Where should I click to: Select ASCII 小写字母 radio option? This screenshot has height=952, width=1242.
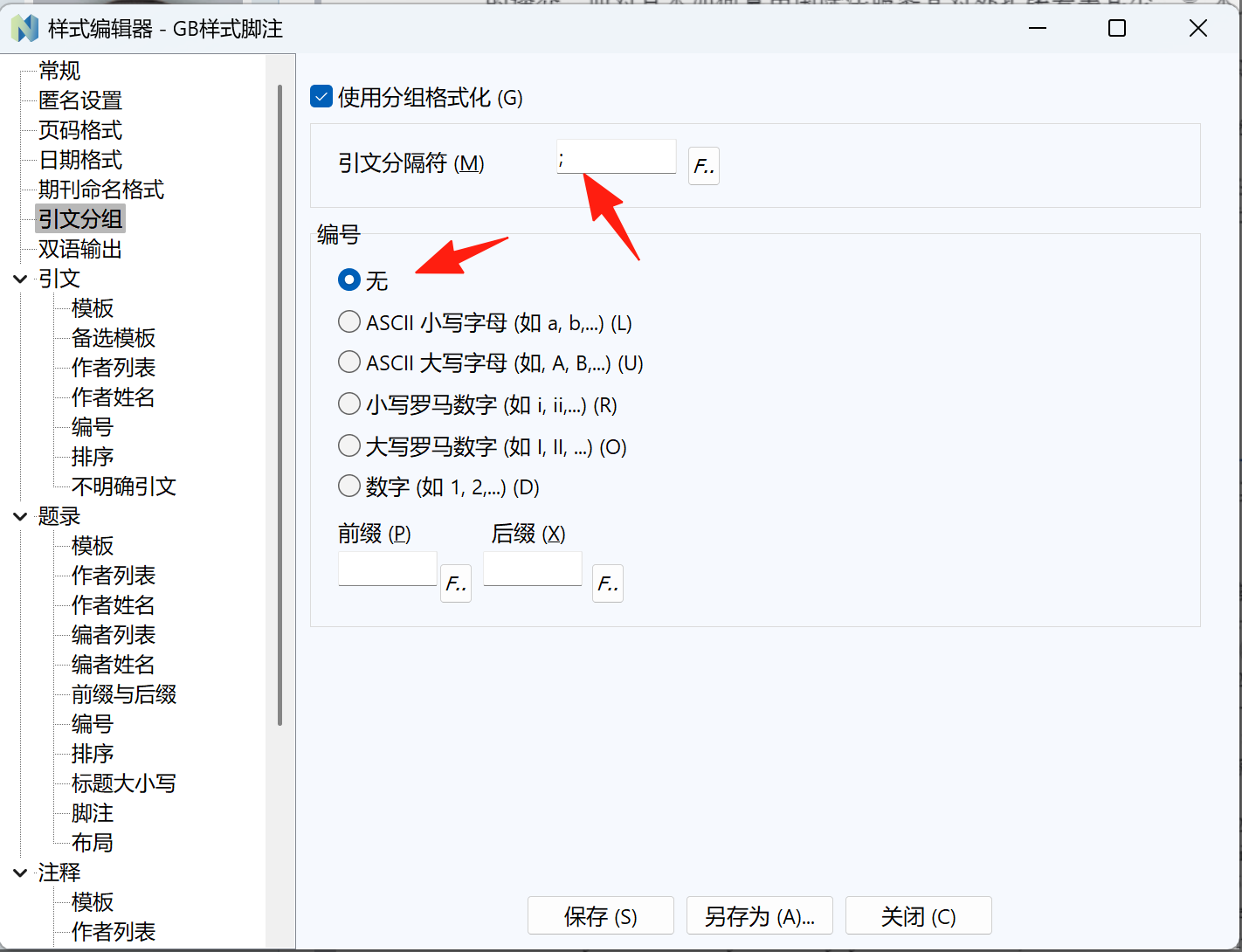(x=349, y=322)
